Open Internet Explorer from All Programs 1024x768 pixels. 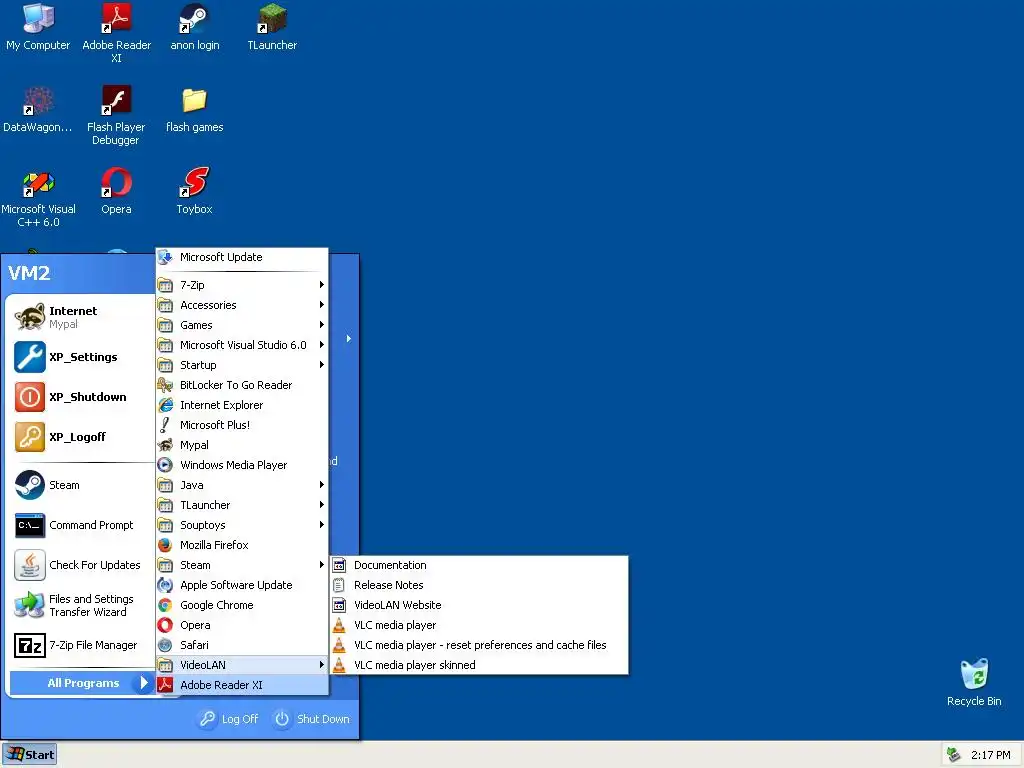coord(242,405)
